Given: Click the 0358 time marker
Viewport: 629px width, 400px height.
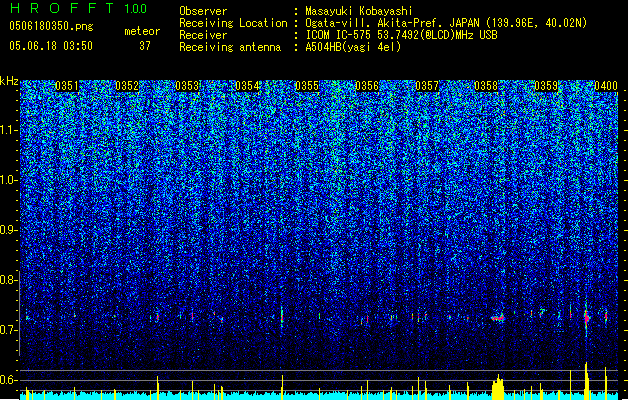Looking at the screenshot, I should click(486, 86).
